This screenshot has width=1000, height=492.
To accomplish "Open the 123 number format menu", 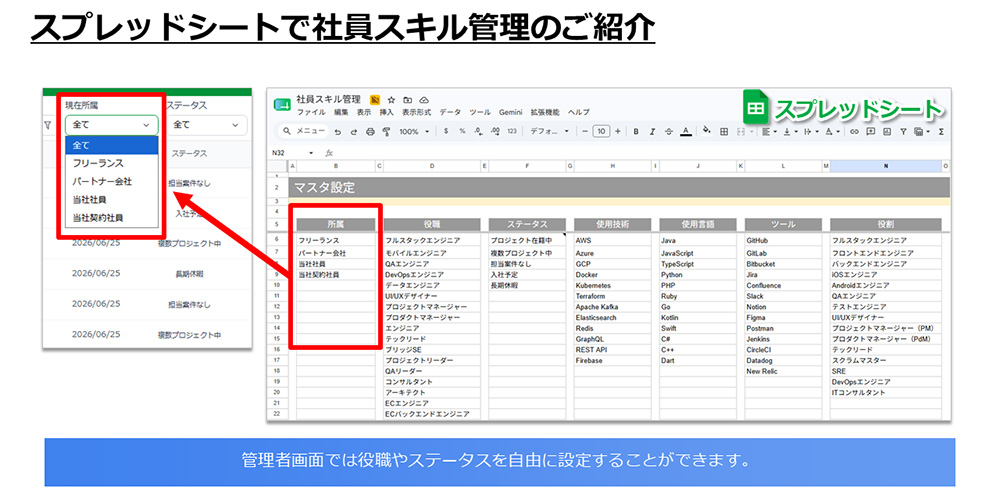I will click(x=512, y=131).
